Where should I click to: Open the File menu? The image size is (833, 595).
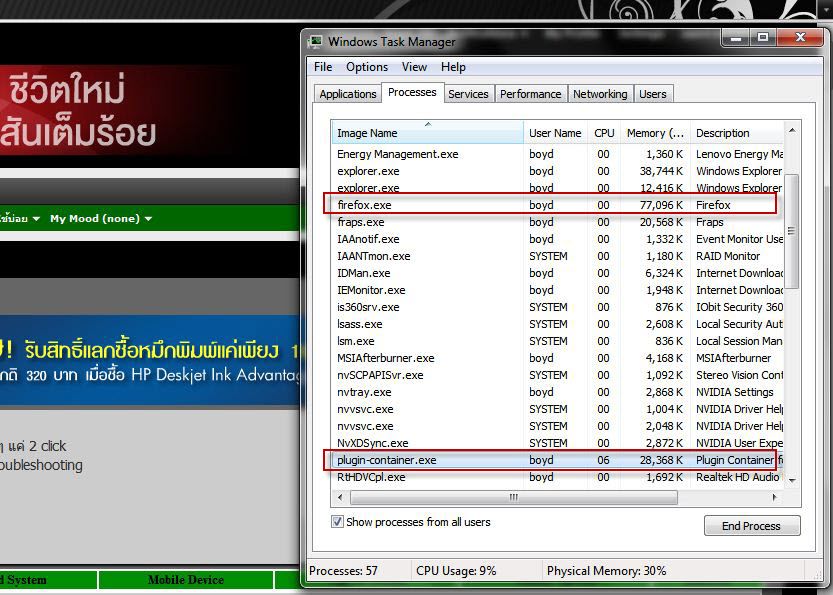(323, 67)
